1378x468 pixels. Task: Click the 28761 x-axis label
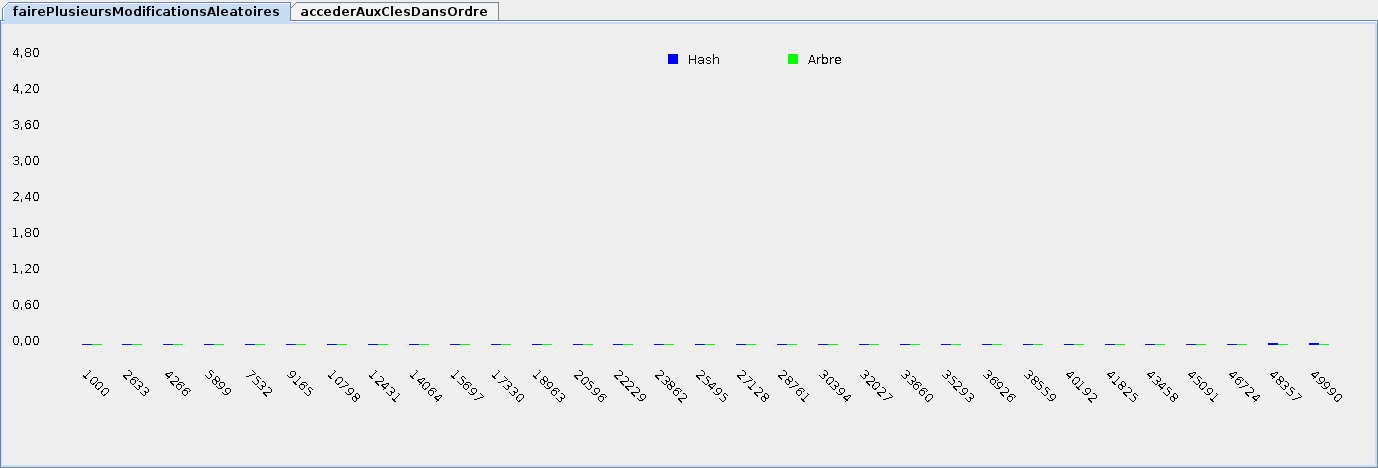[794, 385]
